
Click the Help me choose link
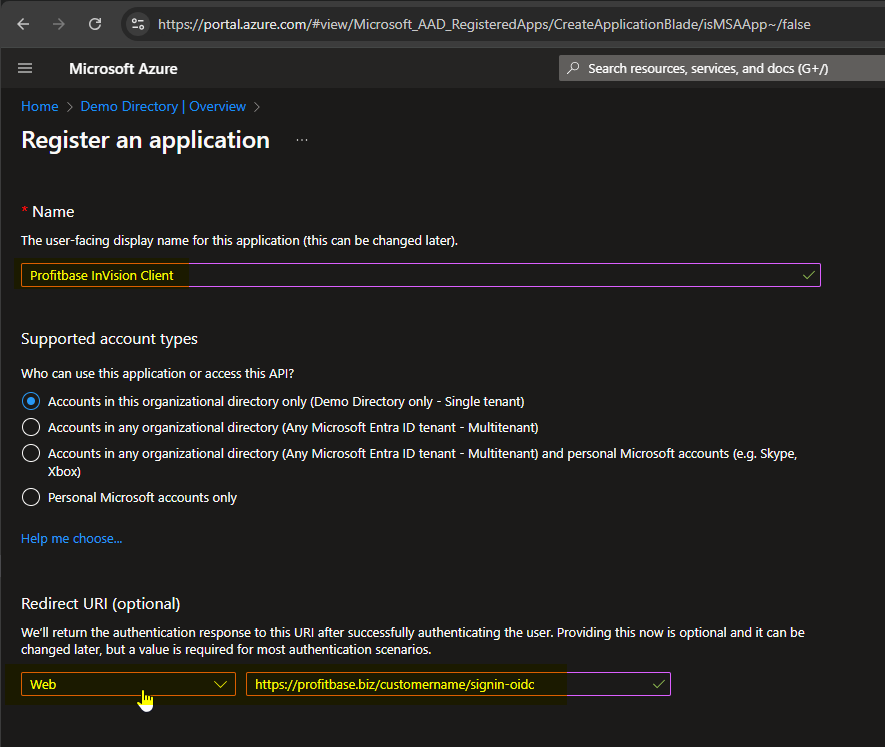pyautogui.click(x=71, y=539)
